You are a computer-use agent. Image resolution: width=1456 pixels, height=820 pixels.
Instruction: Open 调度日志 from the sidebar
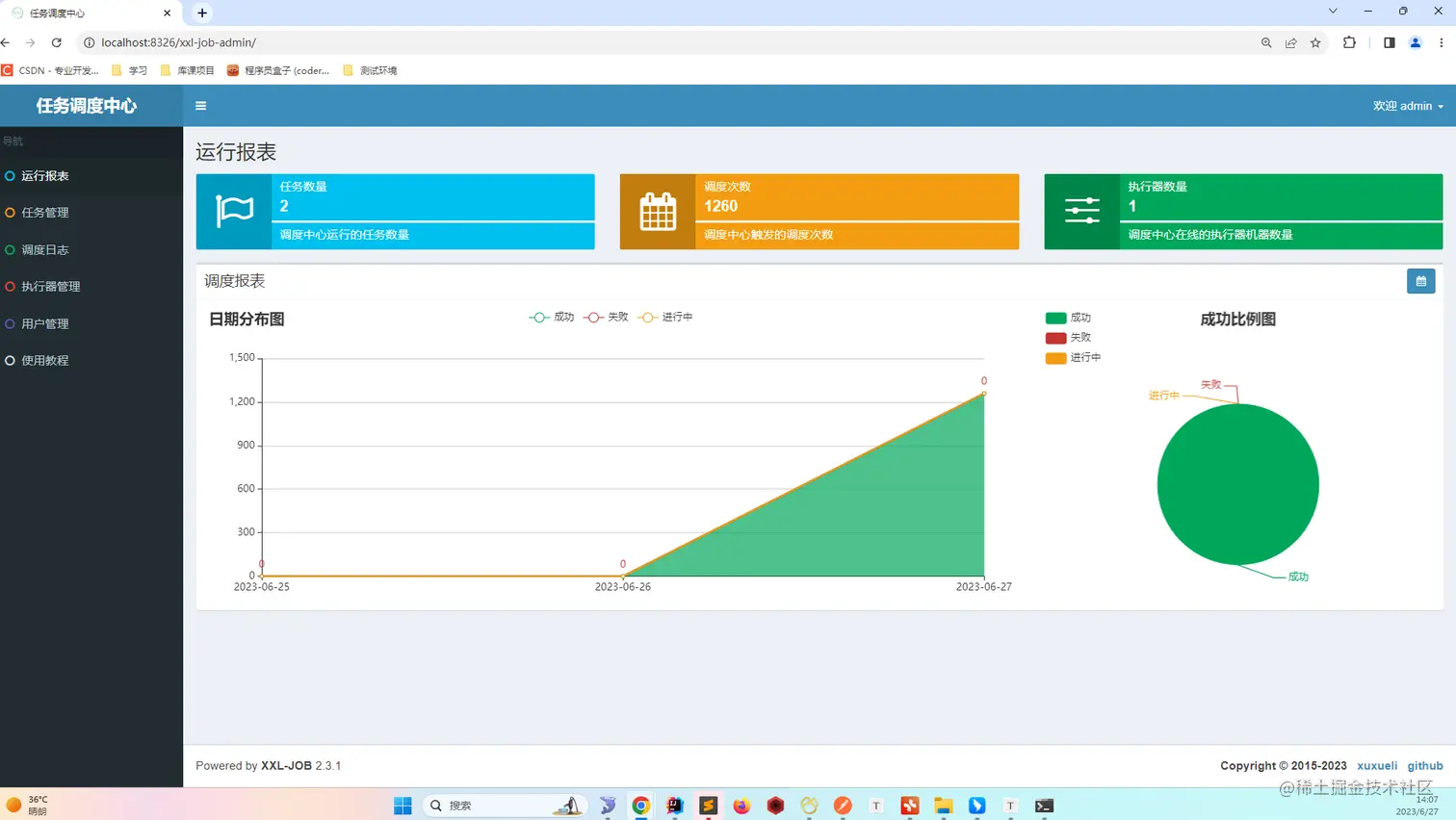point(91,250)
